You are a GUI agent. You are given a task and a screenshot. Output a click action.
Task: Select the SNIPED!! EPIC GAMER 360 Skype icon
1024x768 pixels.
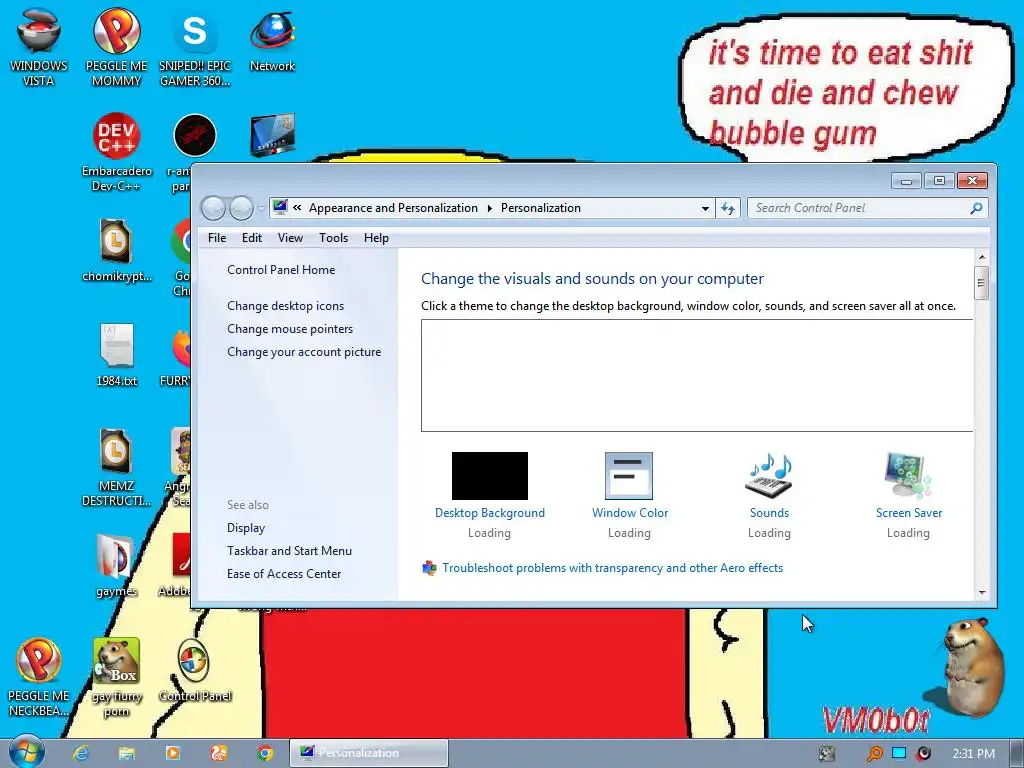tap(195, 47)
